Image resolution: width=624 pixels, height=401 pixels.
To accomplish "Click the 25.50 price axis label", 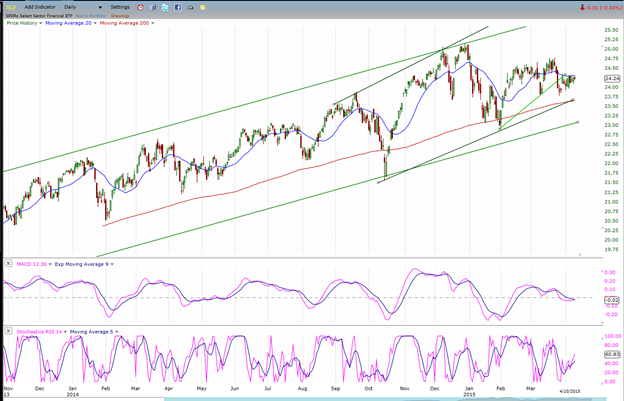I will [x=611, y=30].
